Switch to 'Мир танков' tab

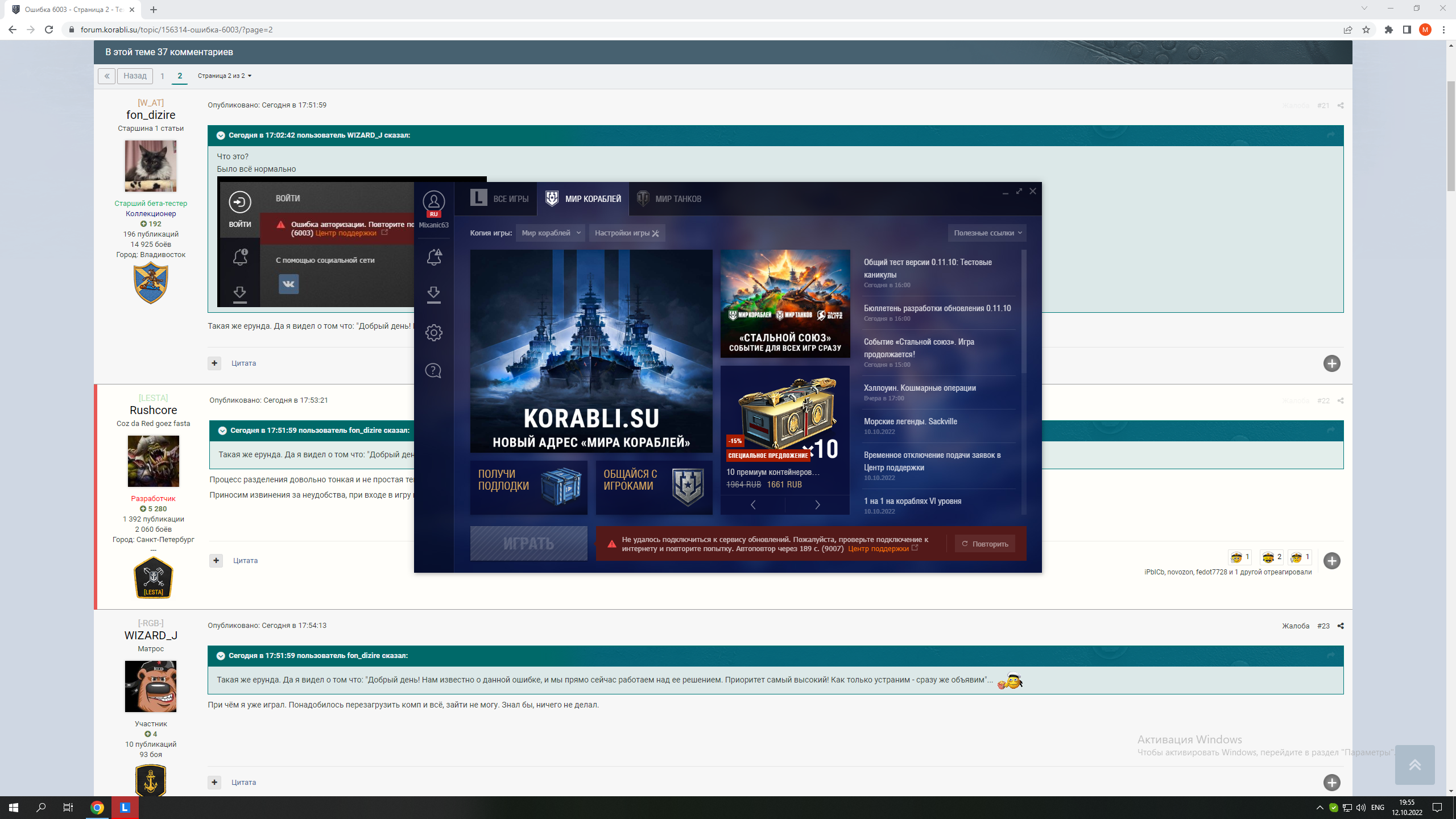click(669, 198)
